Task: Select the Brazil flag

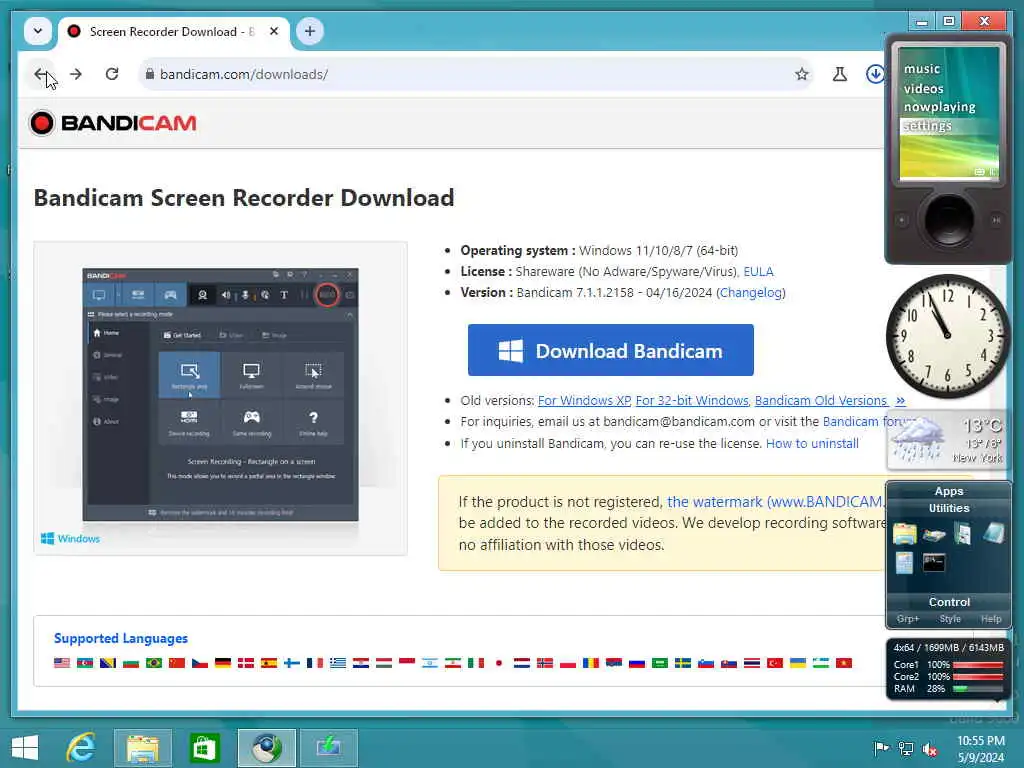Action: (x=154, y=663)
